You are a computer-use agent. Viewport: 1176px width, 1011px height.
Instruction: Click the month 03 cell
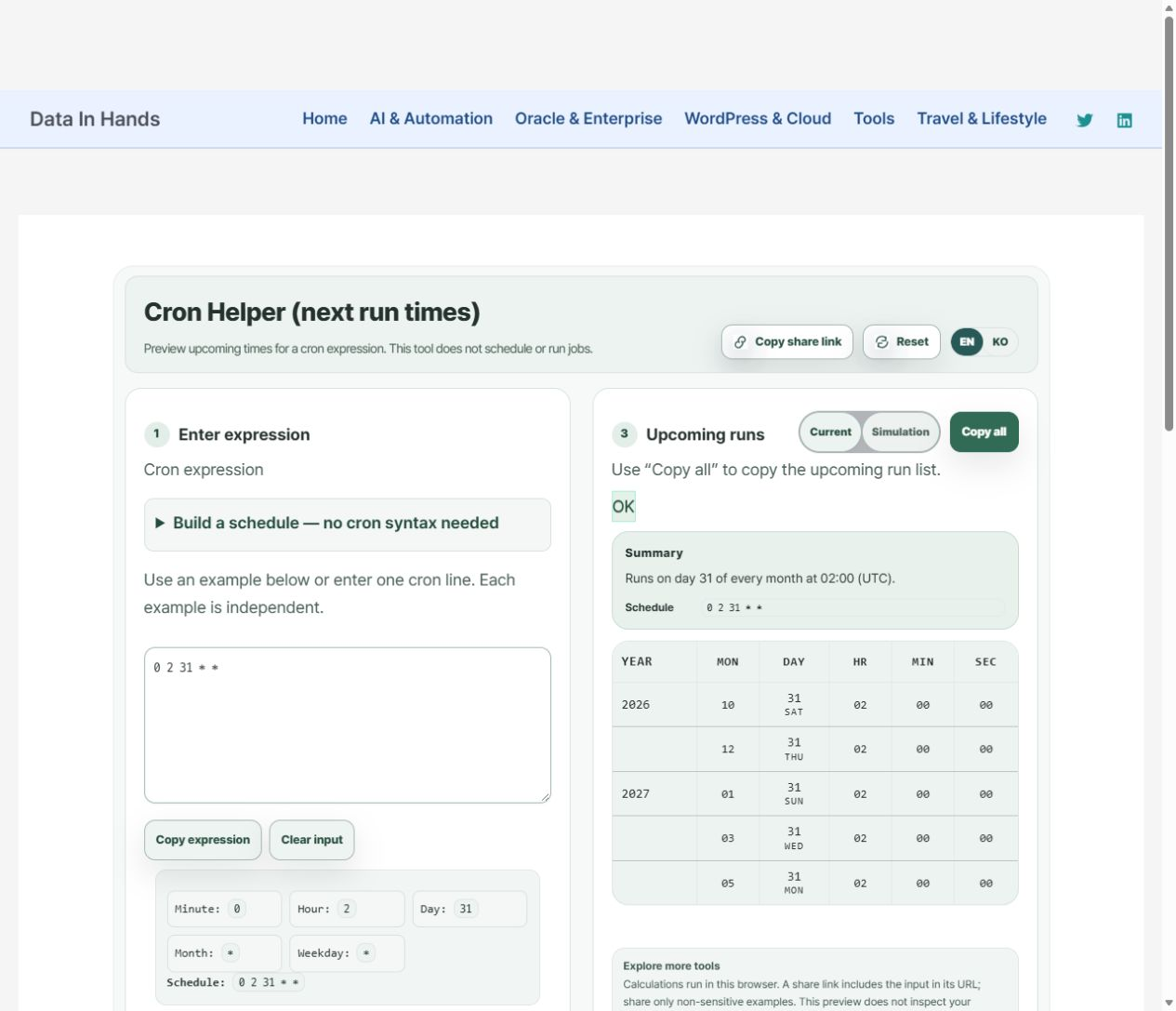click(x=728, y=839)
